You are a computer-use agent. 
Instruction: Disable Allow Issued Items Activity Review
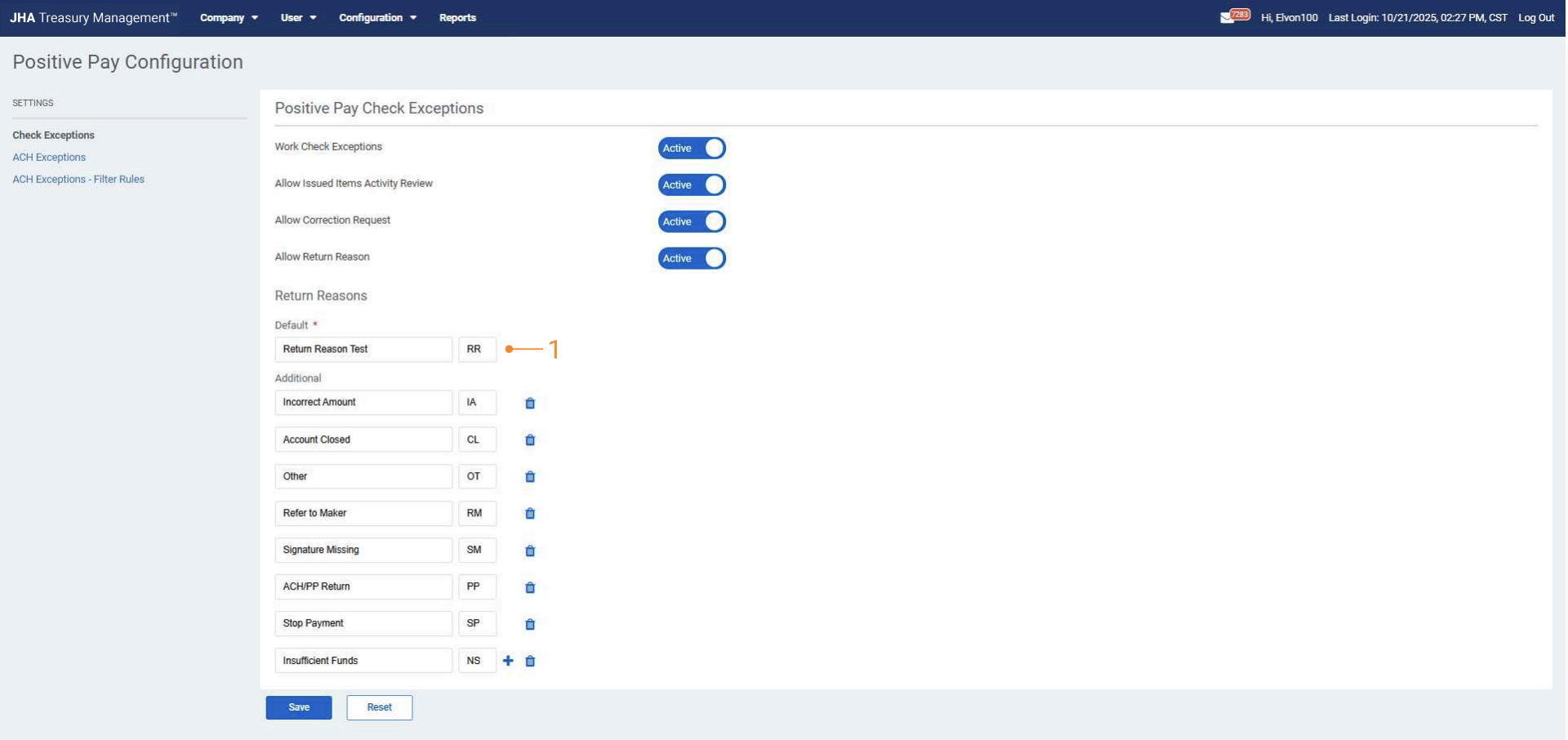tap(692, 185)
